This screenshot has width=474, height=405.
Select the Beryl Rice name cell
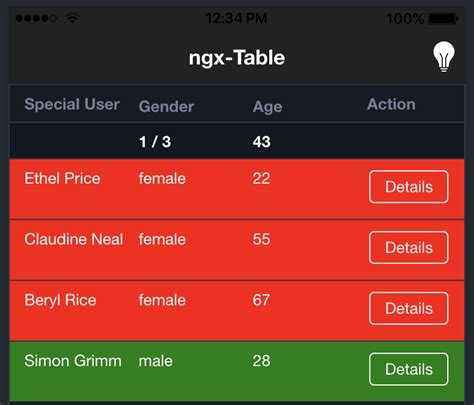[60, 300]
